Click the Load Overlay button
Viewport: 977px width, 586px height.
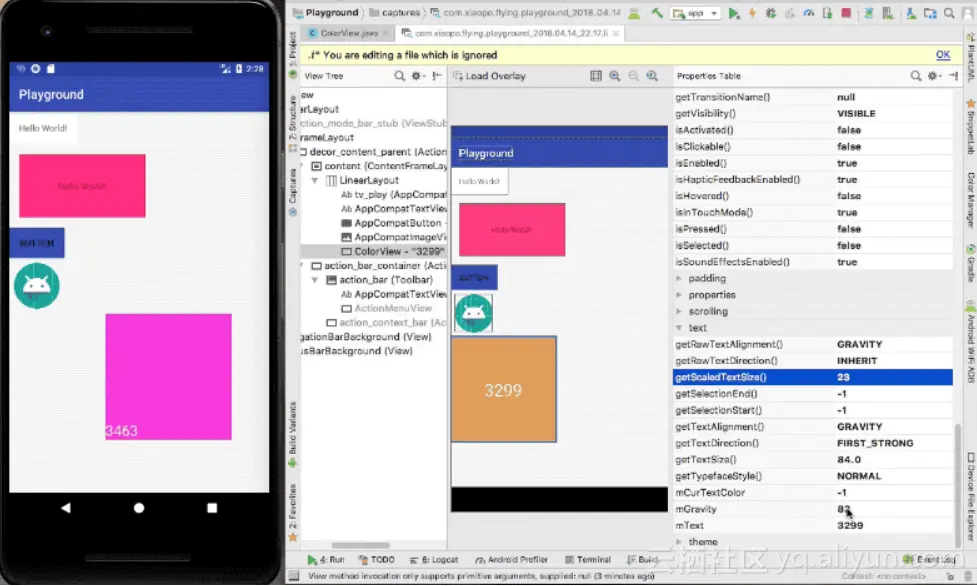click(x=489, y=76)
